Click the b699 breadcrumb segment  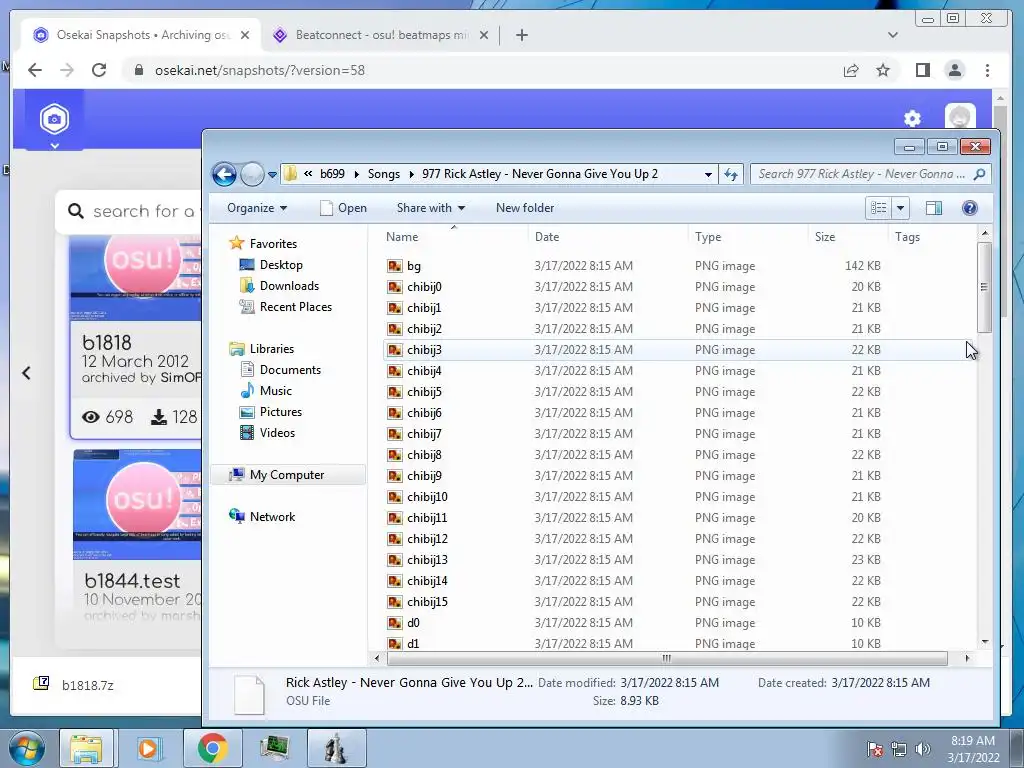[x=332, y=174]
